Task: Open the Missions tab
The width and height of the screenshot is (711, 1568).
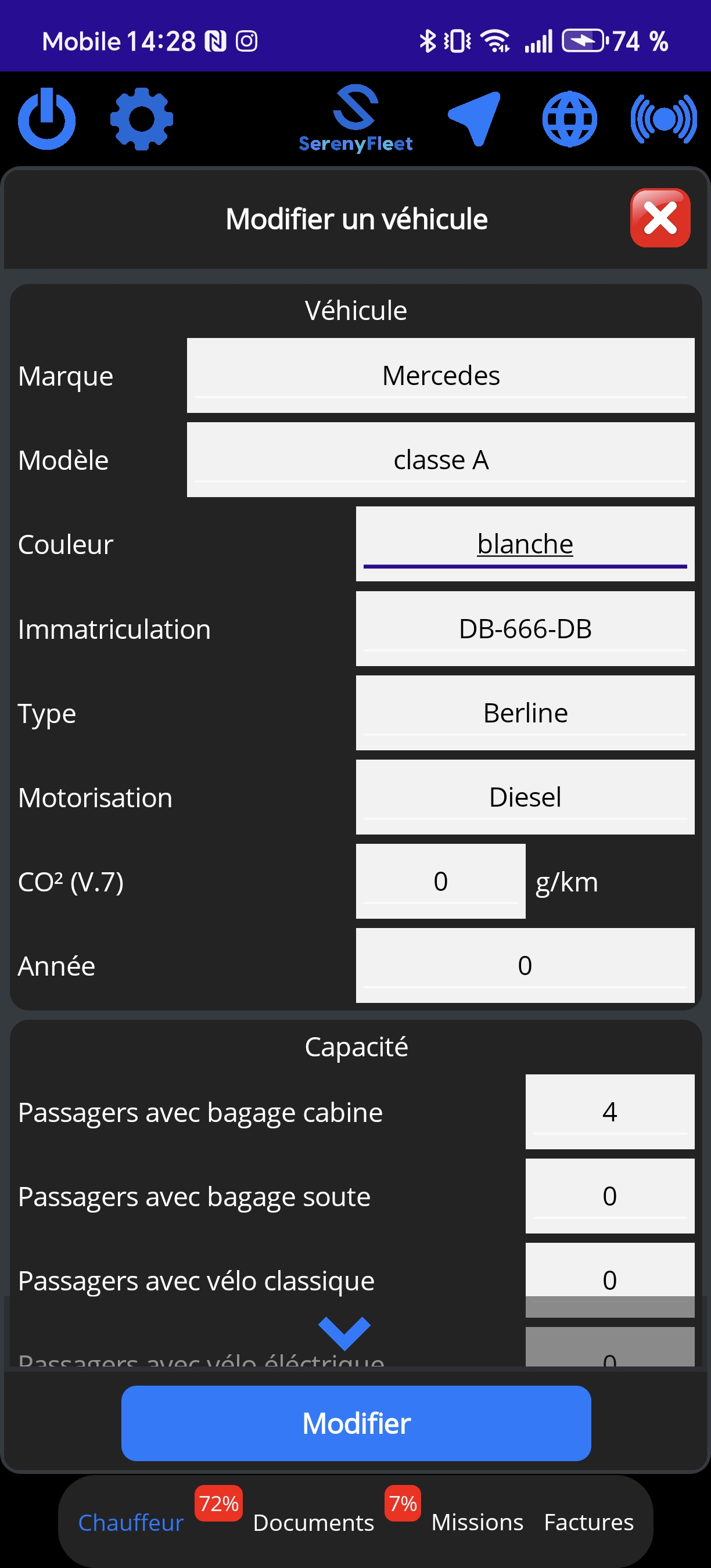Action: click(477, 1522)
